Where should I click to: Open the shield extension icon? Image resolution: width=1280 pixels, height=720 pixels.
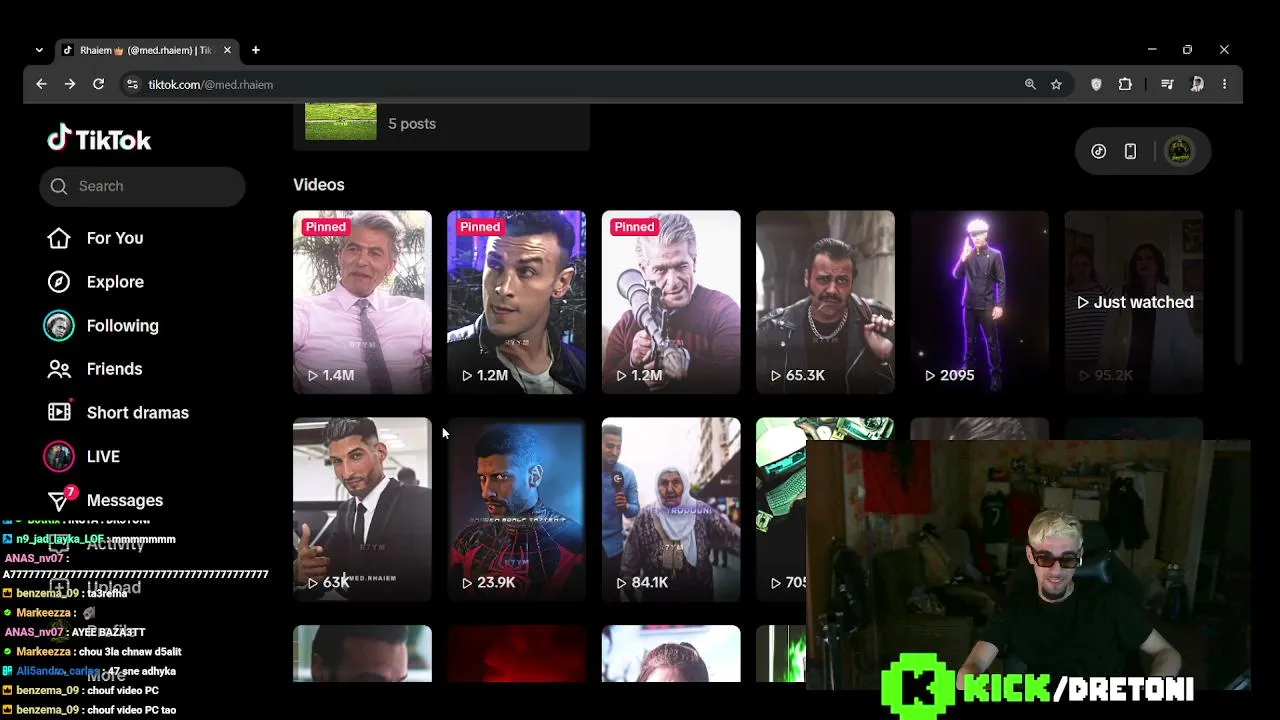(1096, 85)
